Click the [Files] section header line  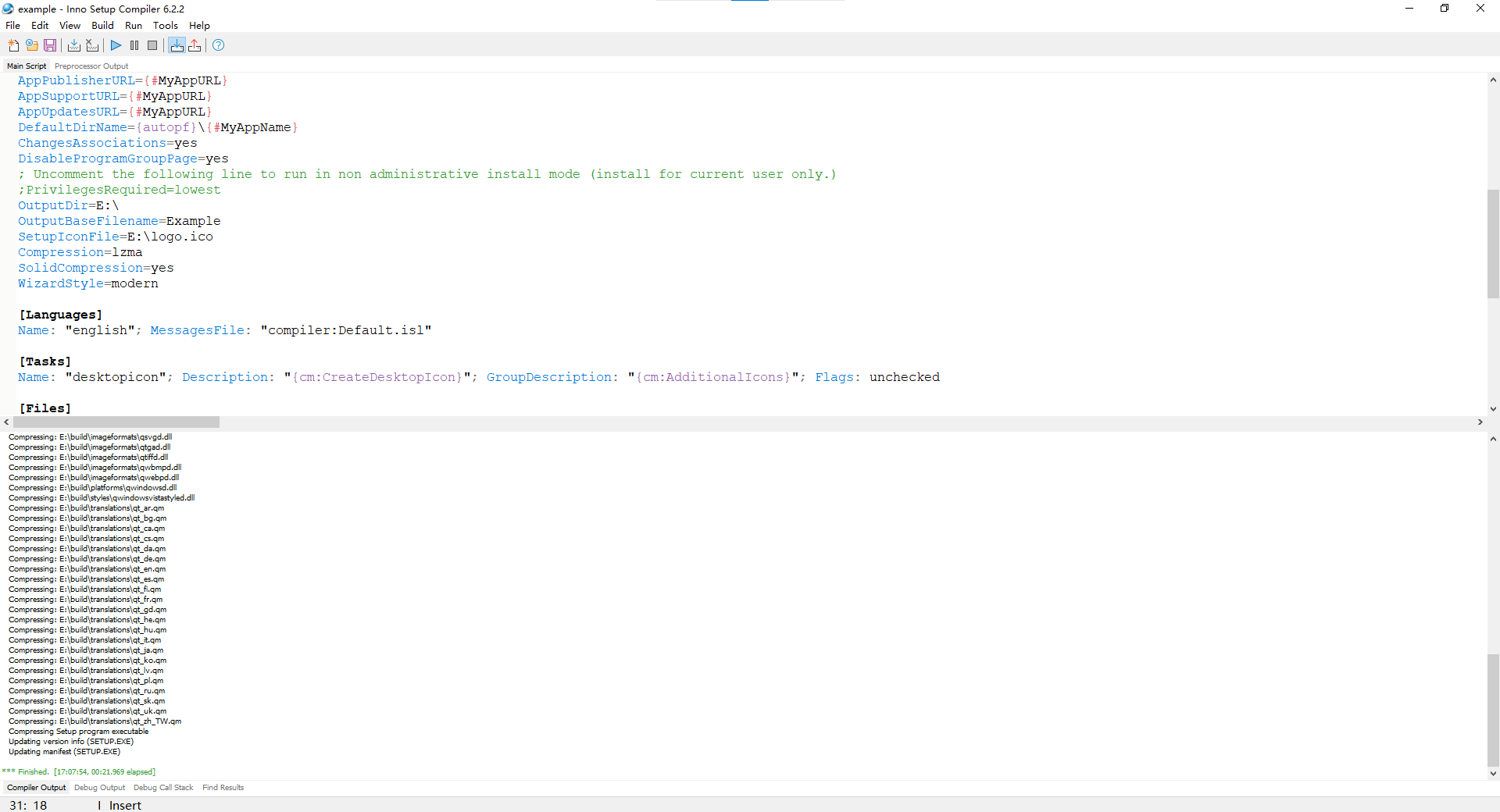45,408
